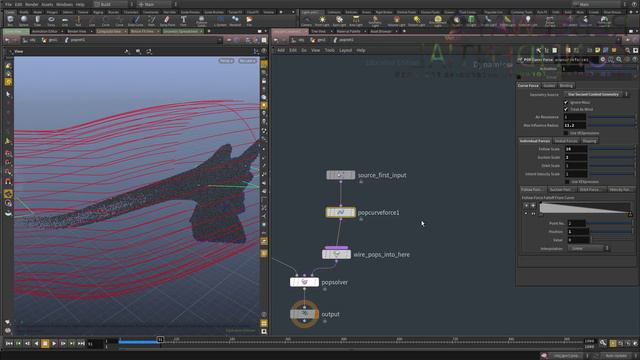Enable Use VEXpressions under Inherit Velocity Scale
This screenshot has width=640, height=360.
pyautogui.click(x=567, y=182)
